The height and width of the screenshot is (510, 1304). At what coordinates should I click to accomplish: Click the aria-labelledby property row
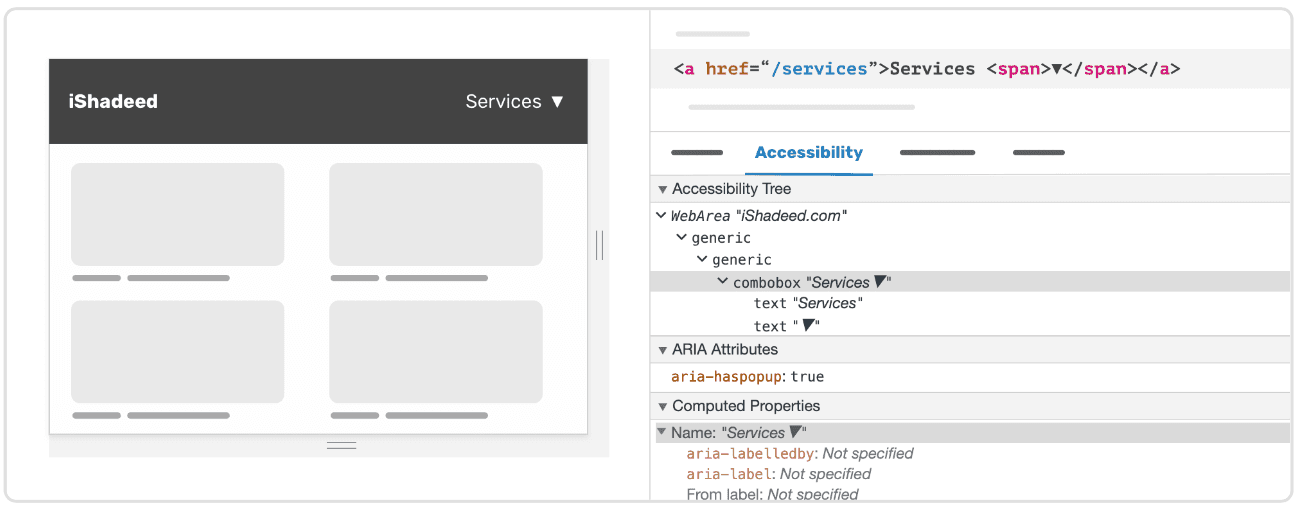pyautogui.click(x=799, y=454)
